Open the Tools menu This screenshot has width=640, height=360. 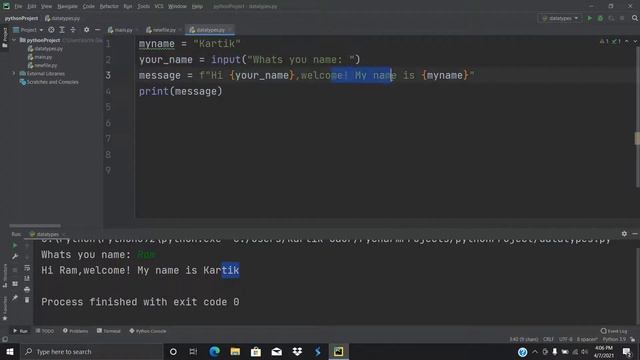tap(143, 6)
